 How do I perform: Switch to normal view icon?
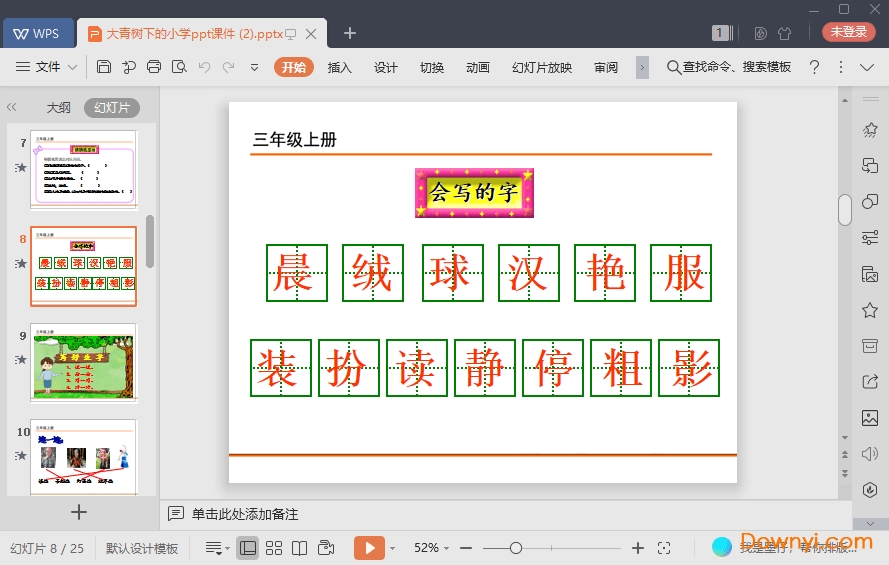coord(248,548)
